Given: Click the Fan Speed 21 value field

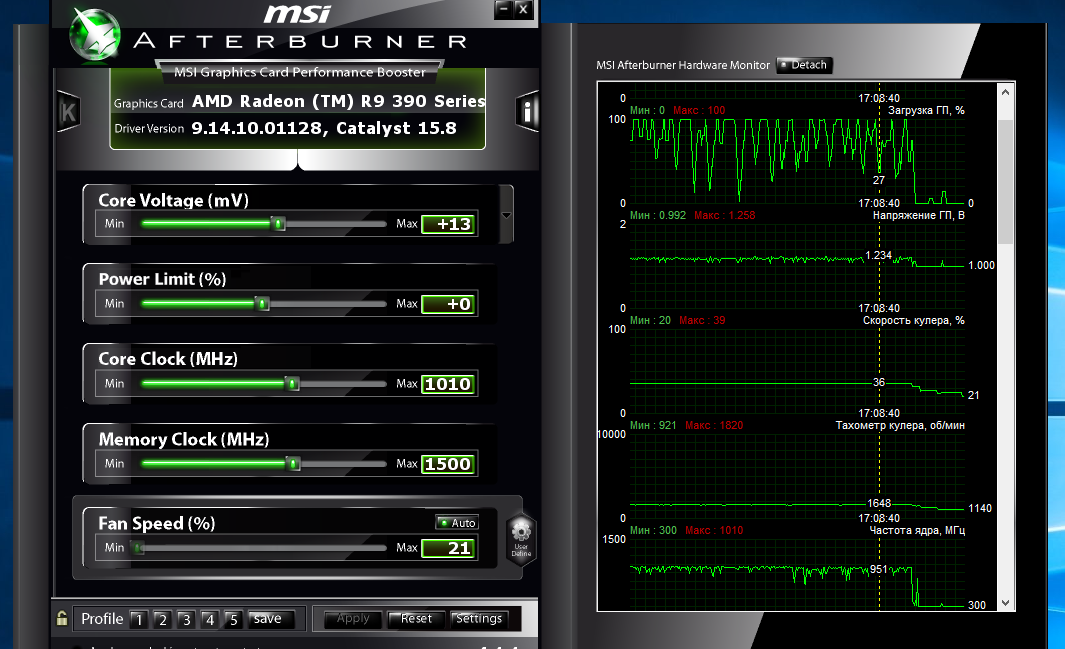Looking at the screenshot, I should [x=448, y=548].
